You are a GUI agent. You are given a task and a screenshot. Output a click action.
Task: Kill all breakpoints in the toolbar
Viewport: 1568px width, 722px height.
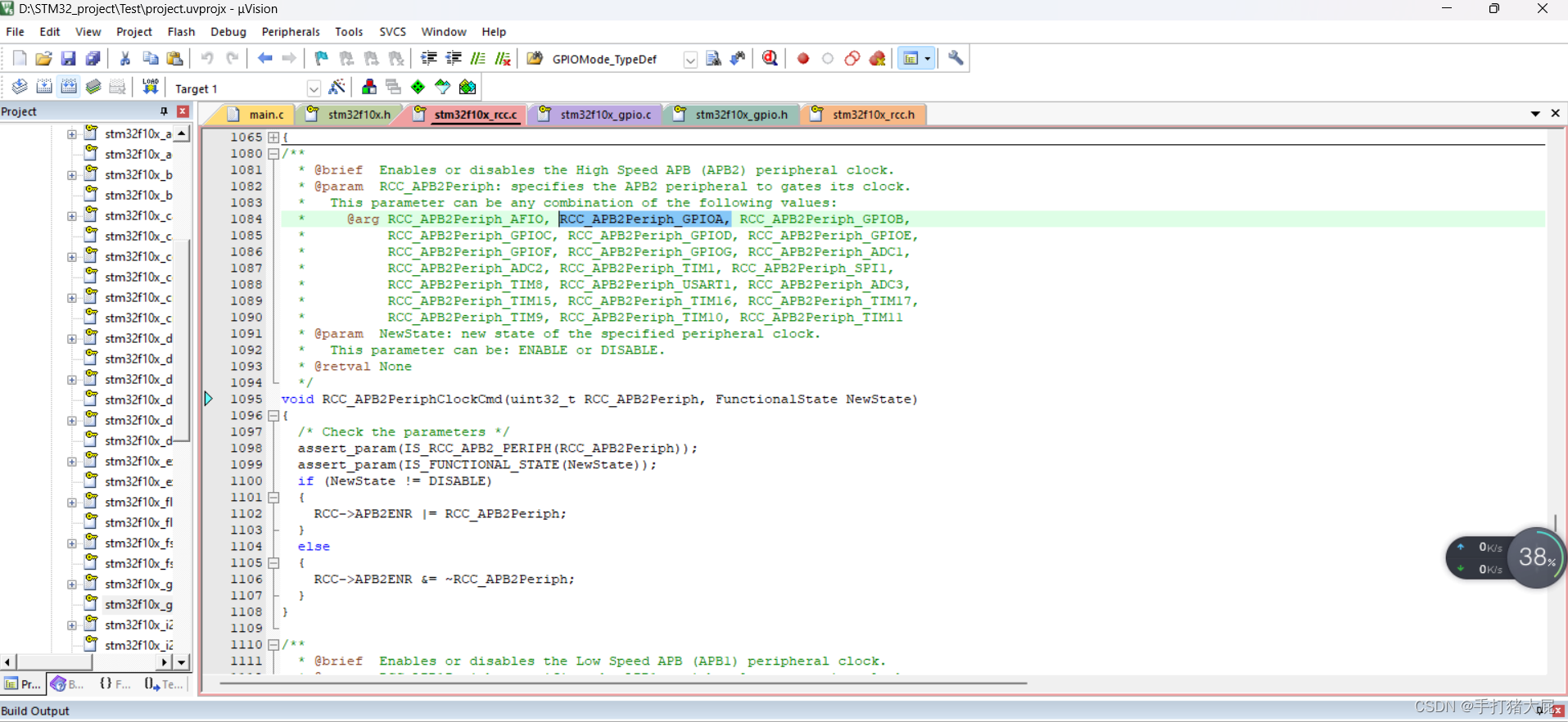878,58
